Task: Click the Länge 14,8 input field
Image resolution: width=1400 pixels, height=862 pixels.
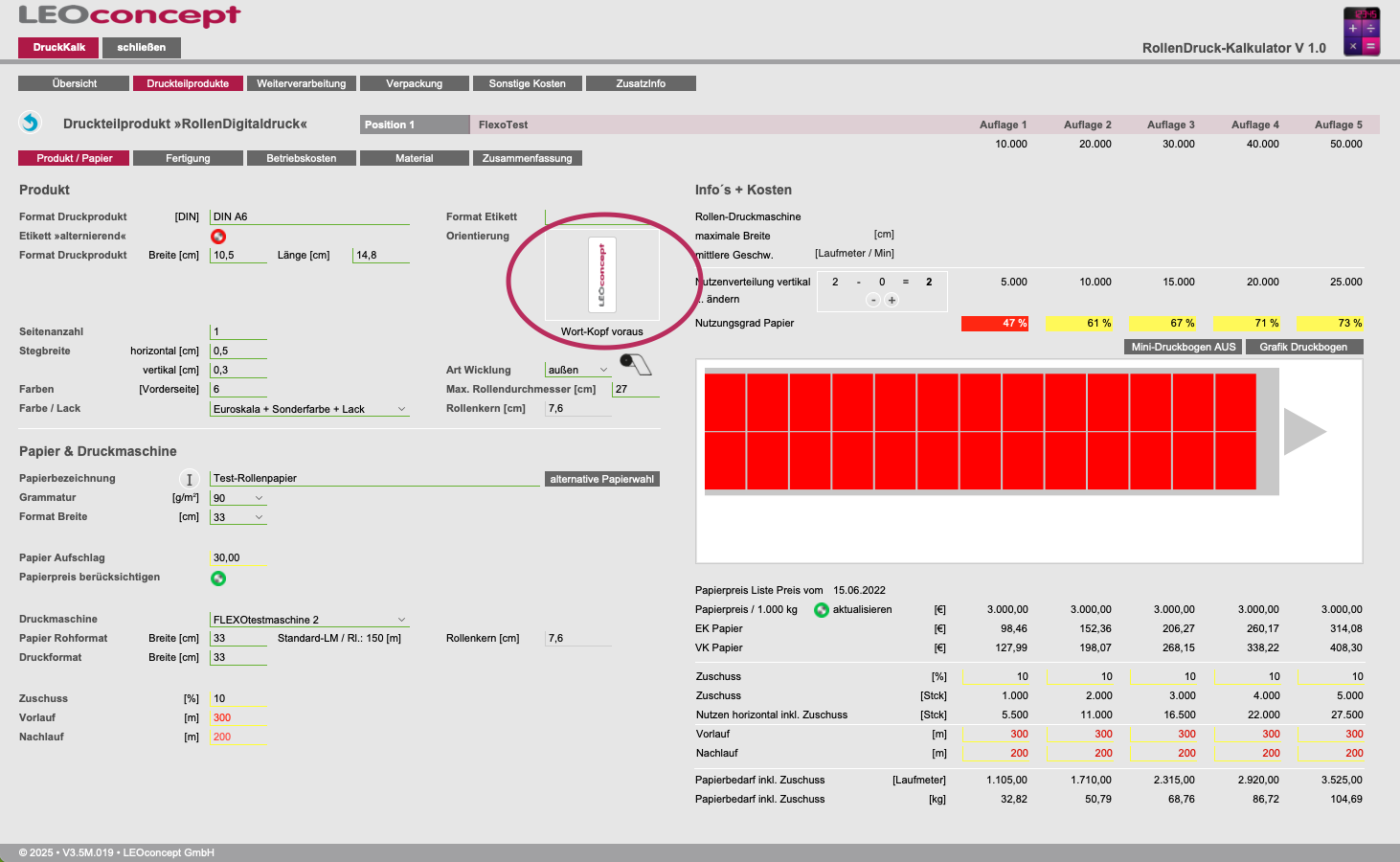Action: click(381, 255)
